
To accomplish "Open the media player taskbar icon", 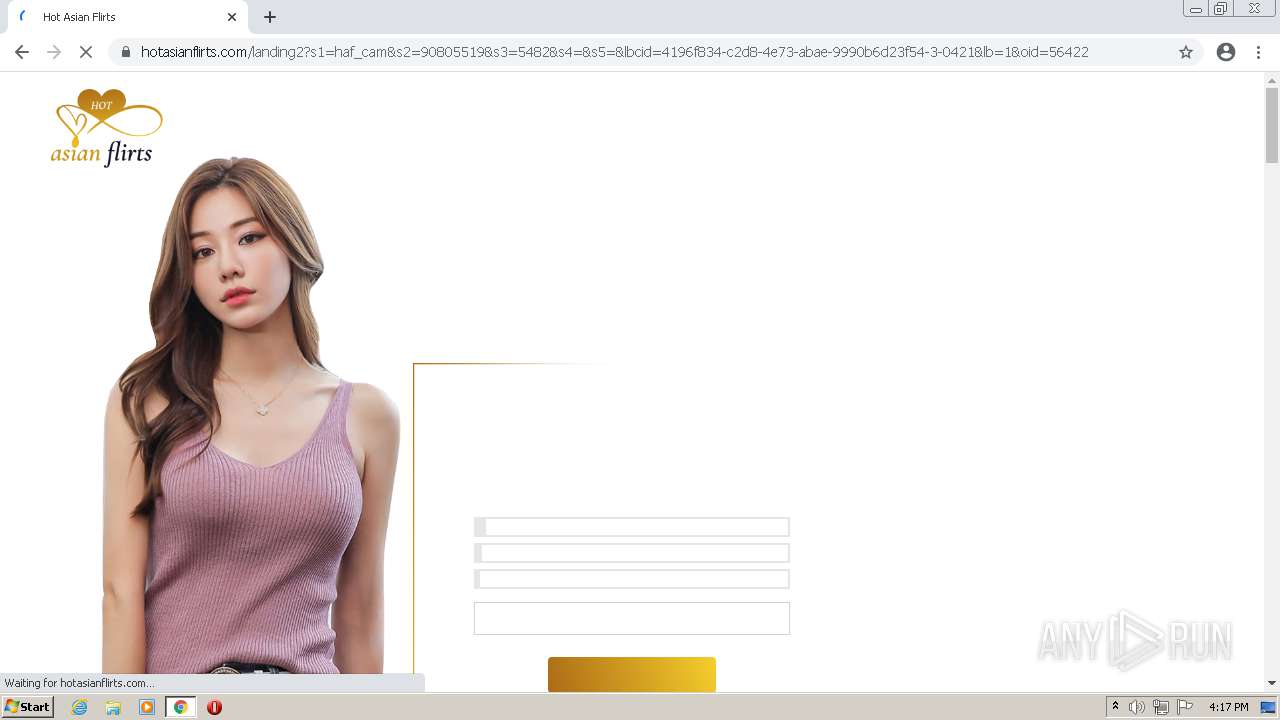I will (147, 707).
